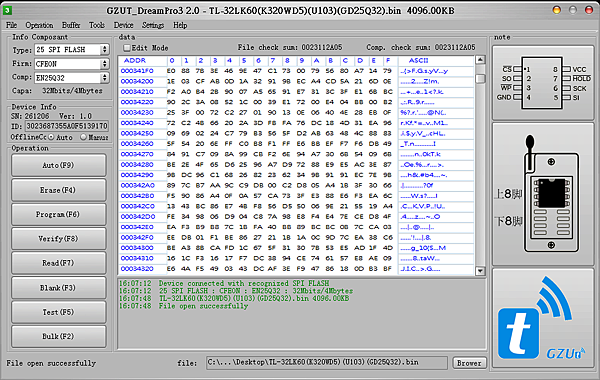Image resolution: width=600 pixels, height=380 pixels.
Task: Open the Buffer menu
Action: click(71, 25)
